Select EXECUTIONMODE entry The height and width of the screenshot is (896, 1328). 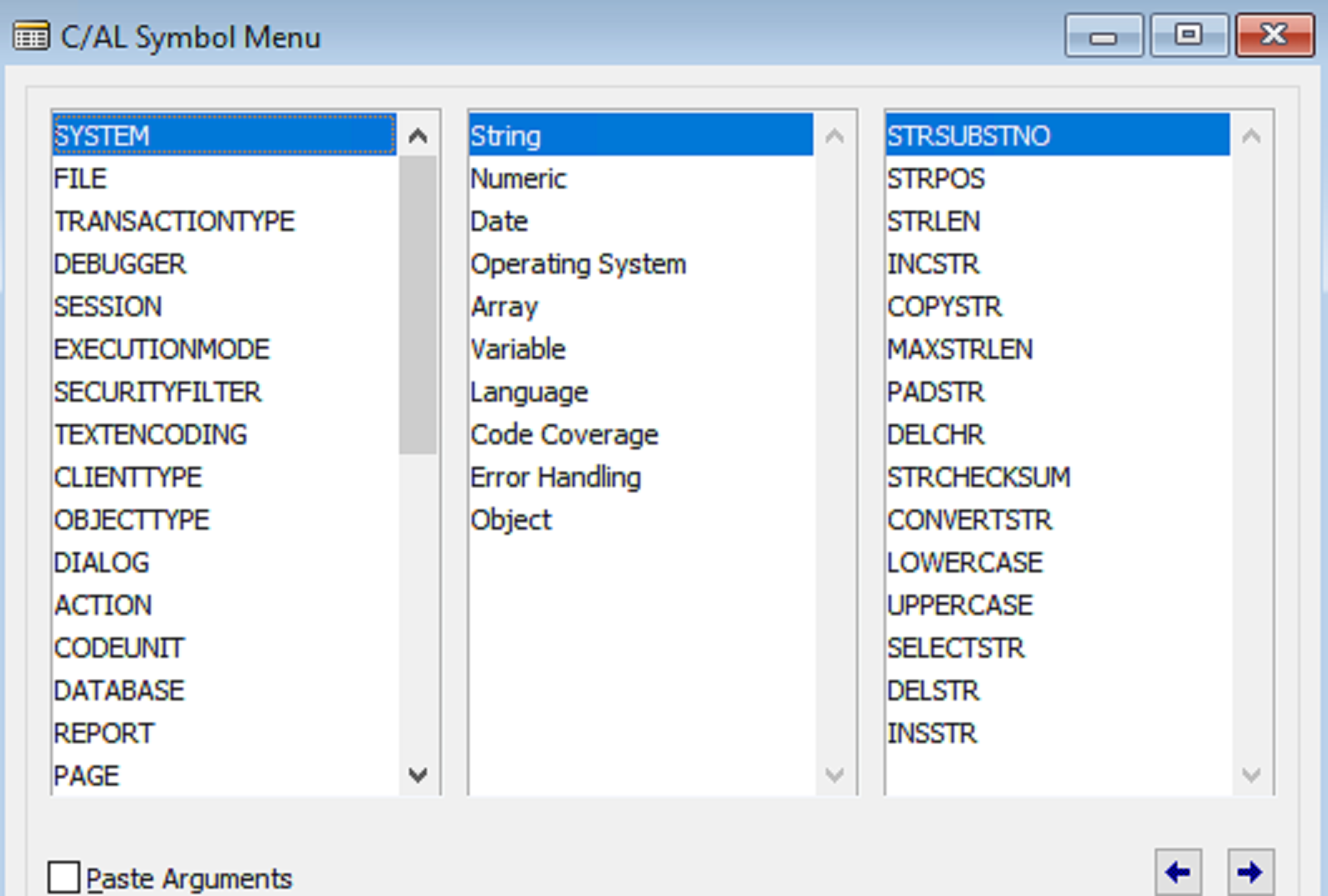click(223, 349)
